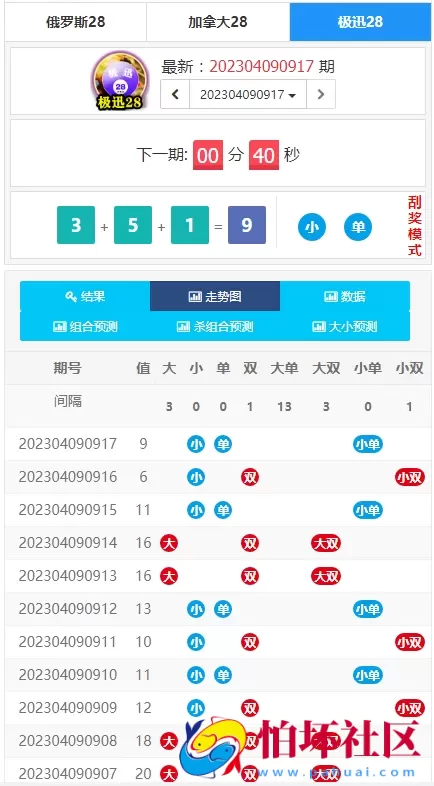Go to next period with right chevron
Screen dimensions: 434x786
click(321, 94)
